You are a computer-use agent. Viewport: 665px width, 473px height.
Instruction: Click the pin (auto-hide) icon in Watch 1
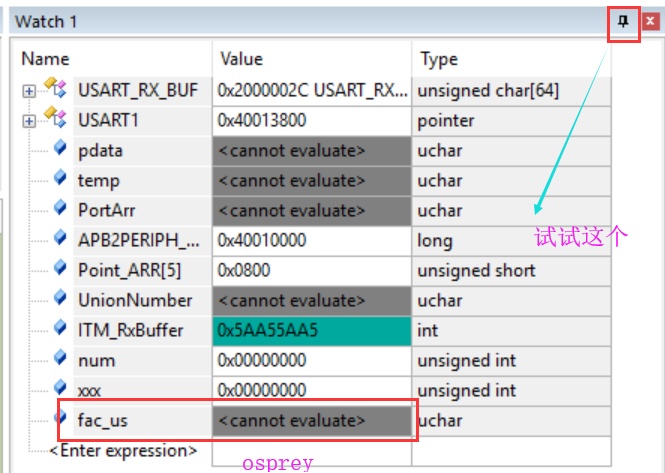click(x=623, y=21)
